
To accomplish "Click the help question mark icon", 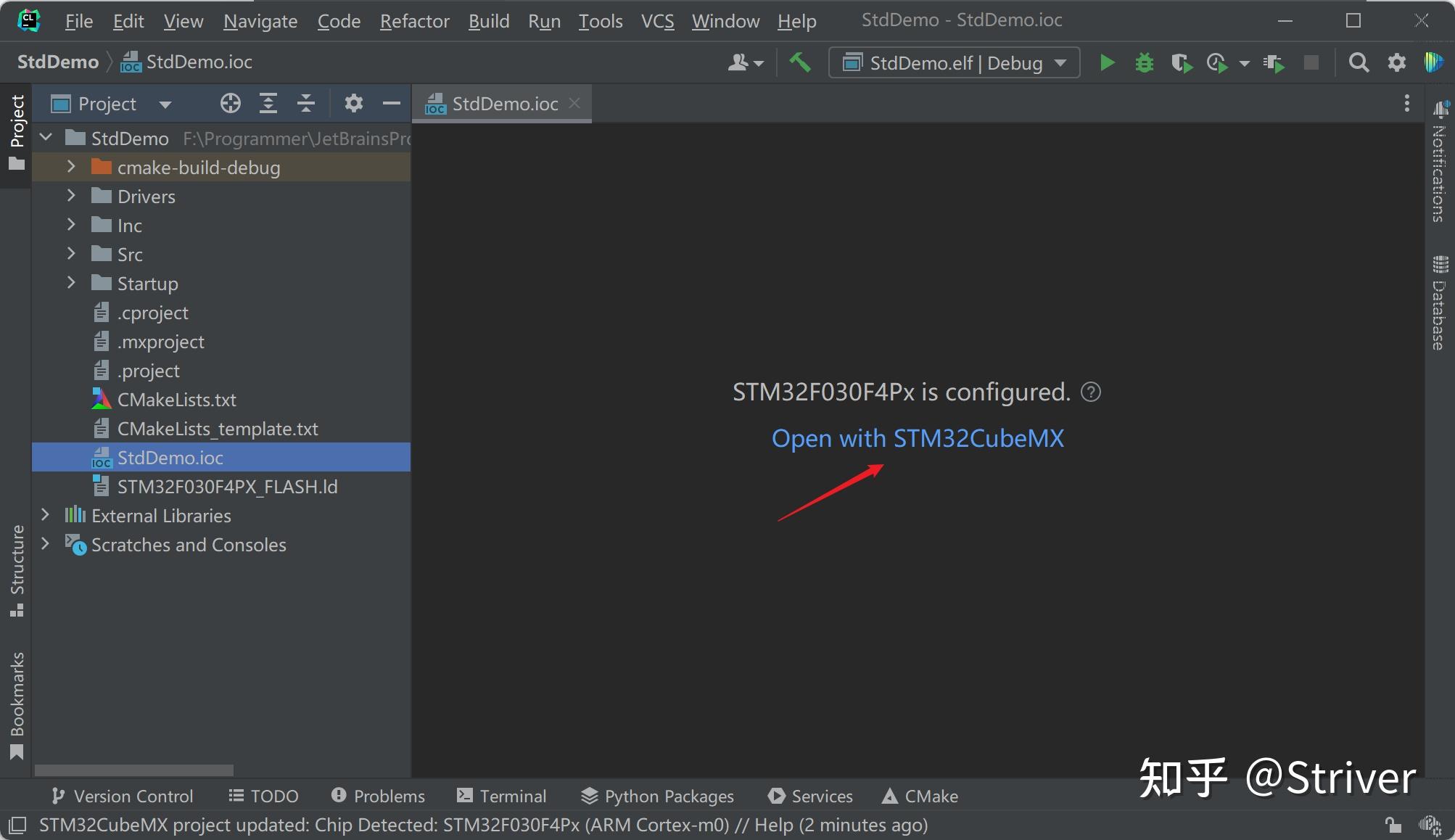I will (x=1091, y=392).
